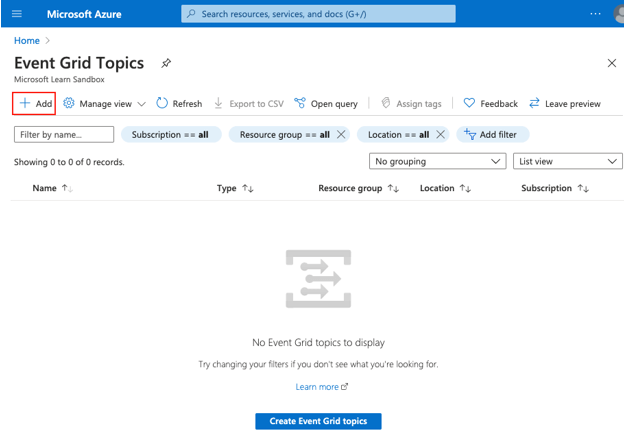The height and width of the screenshot is (433, 624).
Task: Add a new Event Grid topic
Action: [34, 103]
